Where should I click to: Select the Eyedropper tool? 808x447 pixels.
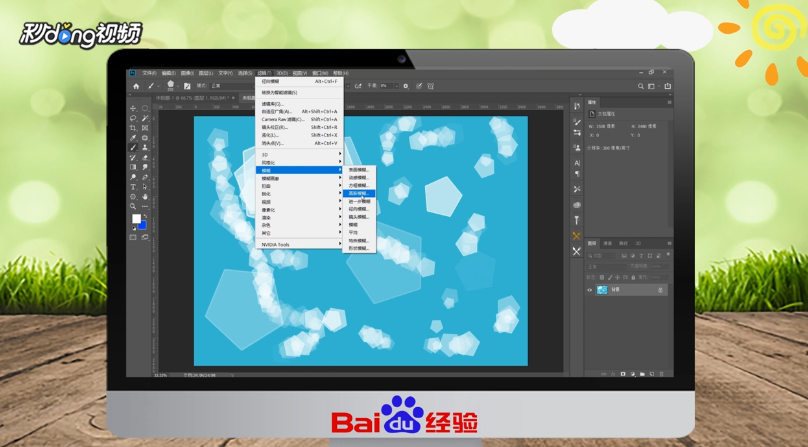click(133, 138)
